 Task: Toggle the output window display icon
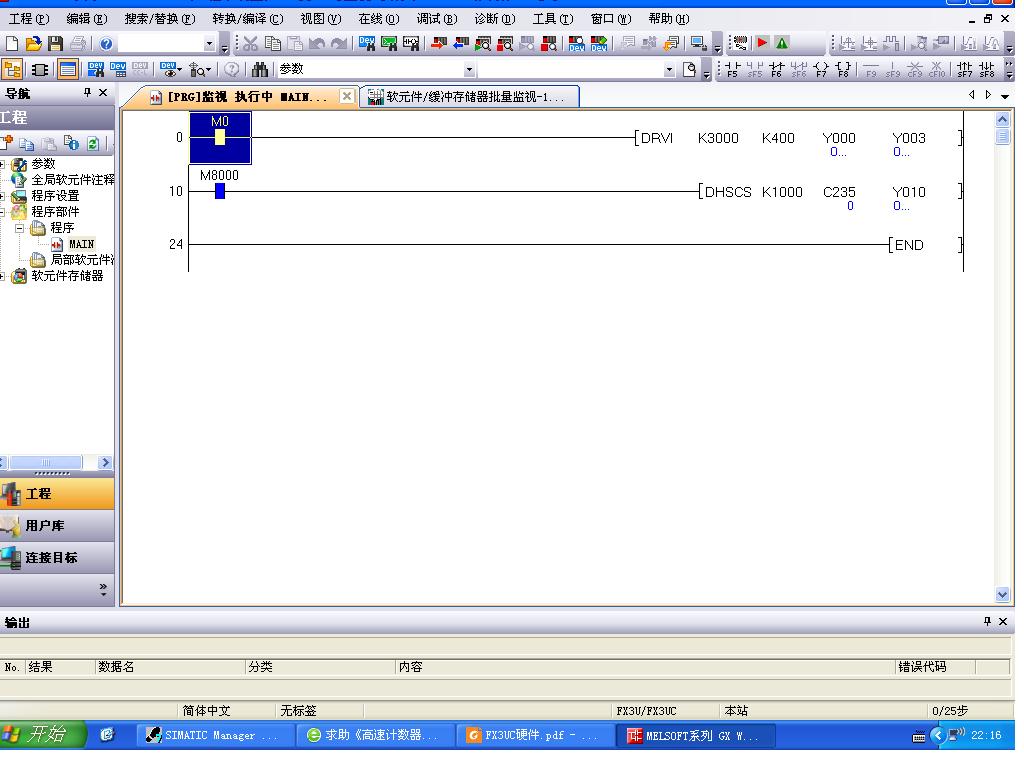pyautogui.click(x=67, y=70)
